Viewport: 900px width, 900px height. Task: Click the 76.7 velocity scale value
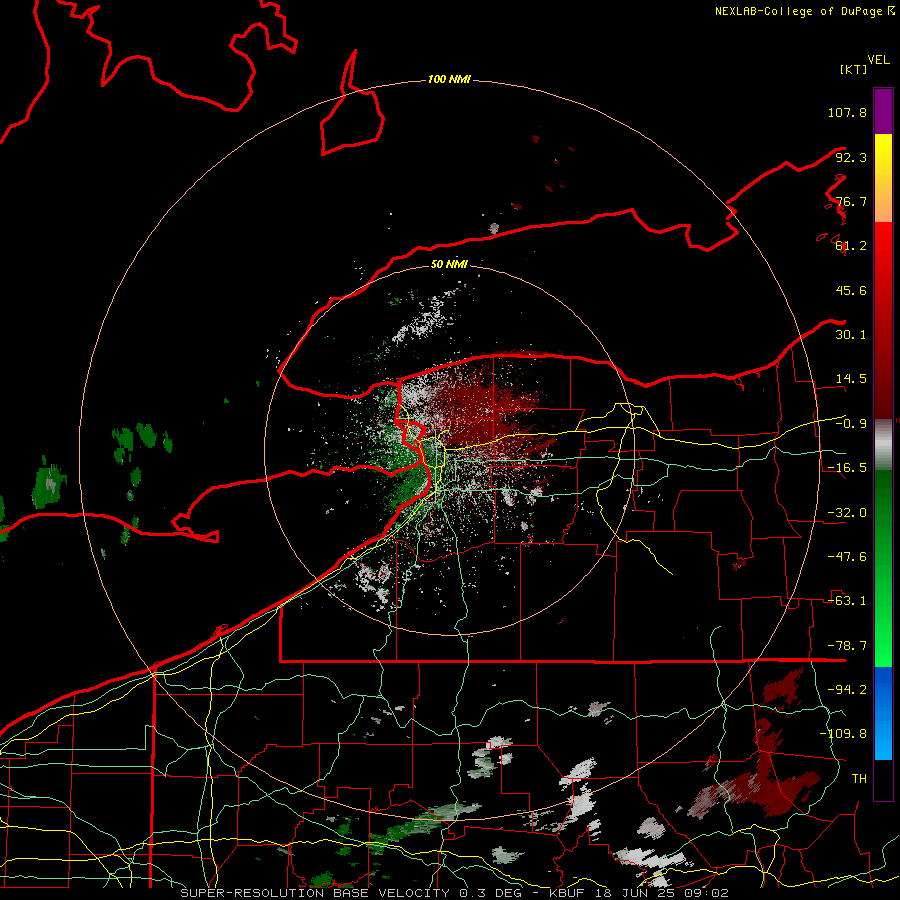[x=851, y=201]
